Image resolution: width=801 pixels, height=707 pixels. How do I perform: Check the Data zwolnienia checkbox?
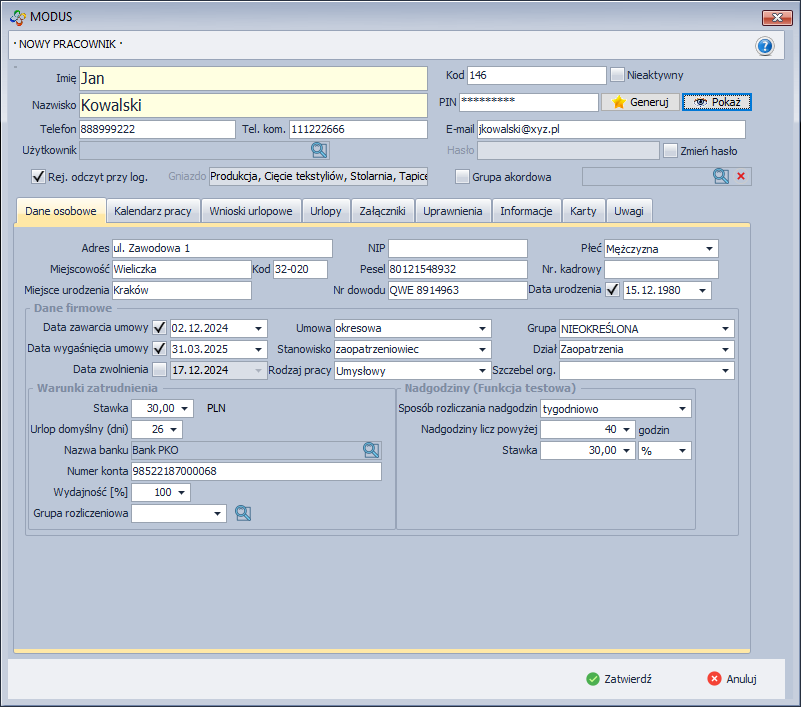(160, 370)
